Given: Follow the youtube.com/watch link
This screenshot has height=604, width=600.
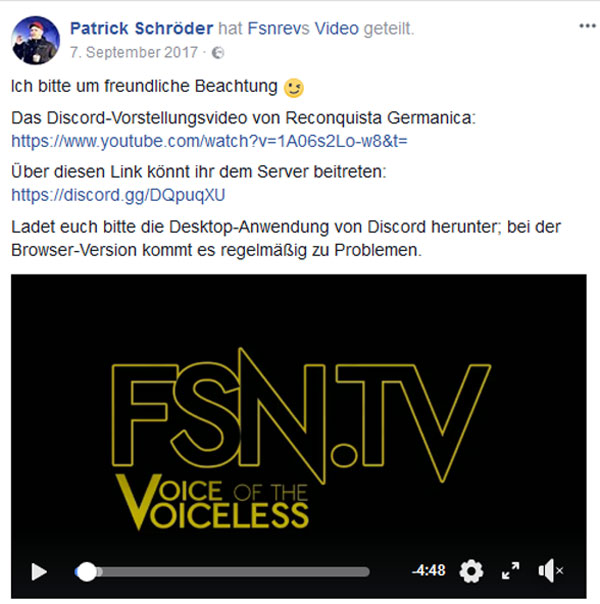Looking at the screenshot, I should pos(209,141).
